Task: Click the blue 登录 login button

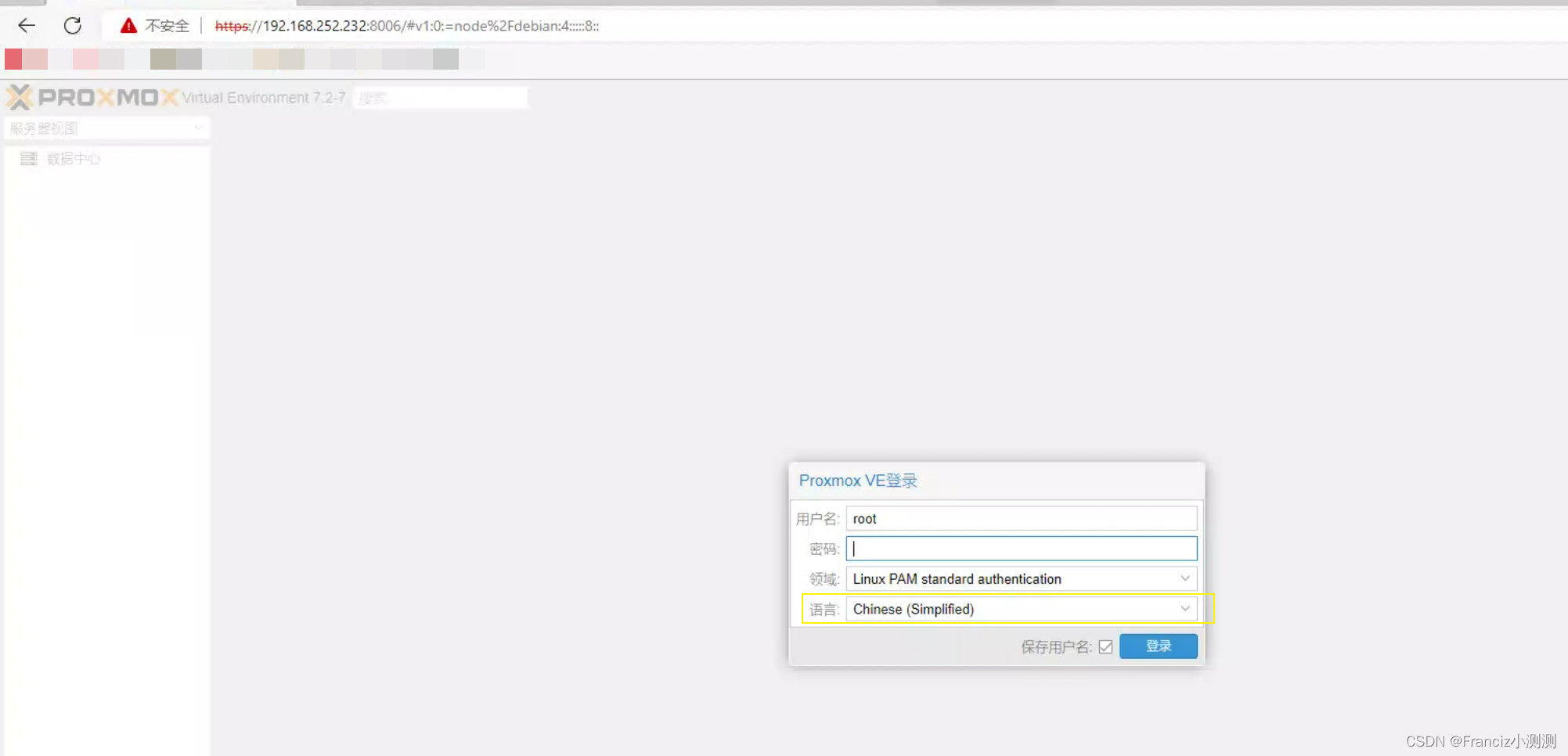Action: (x=1158, y=646)
